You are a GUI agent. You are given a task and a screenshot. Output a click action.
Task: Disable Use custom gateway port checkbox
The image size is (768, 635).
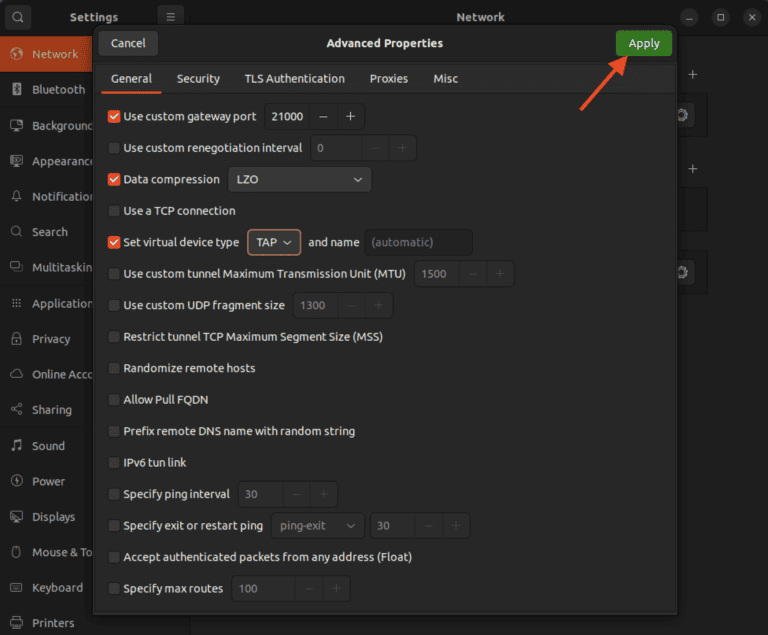(114, 117)
